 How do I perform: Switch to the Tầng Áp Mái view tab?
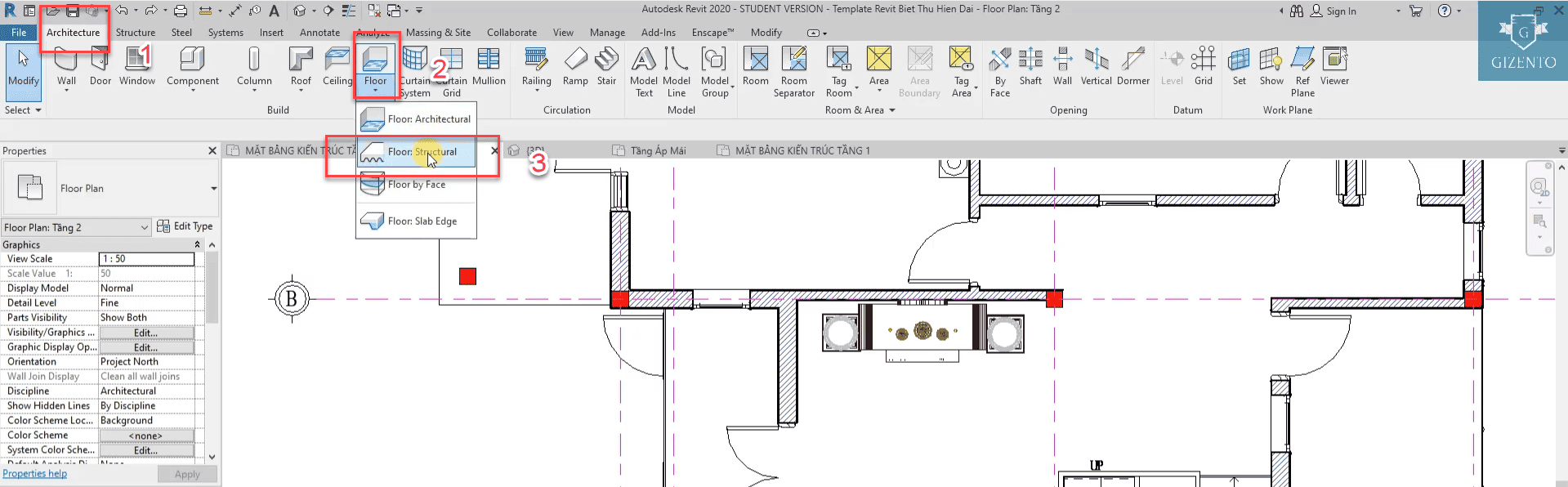[650, 150]
